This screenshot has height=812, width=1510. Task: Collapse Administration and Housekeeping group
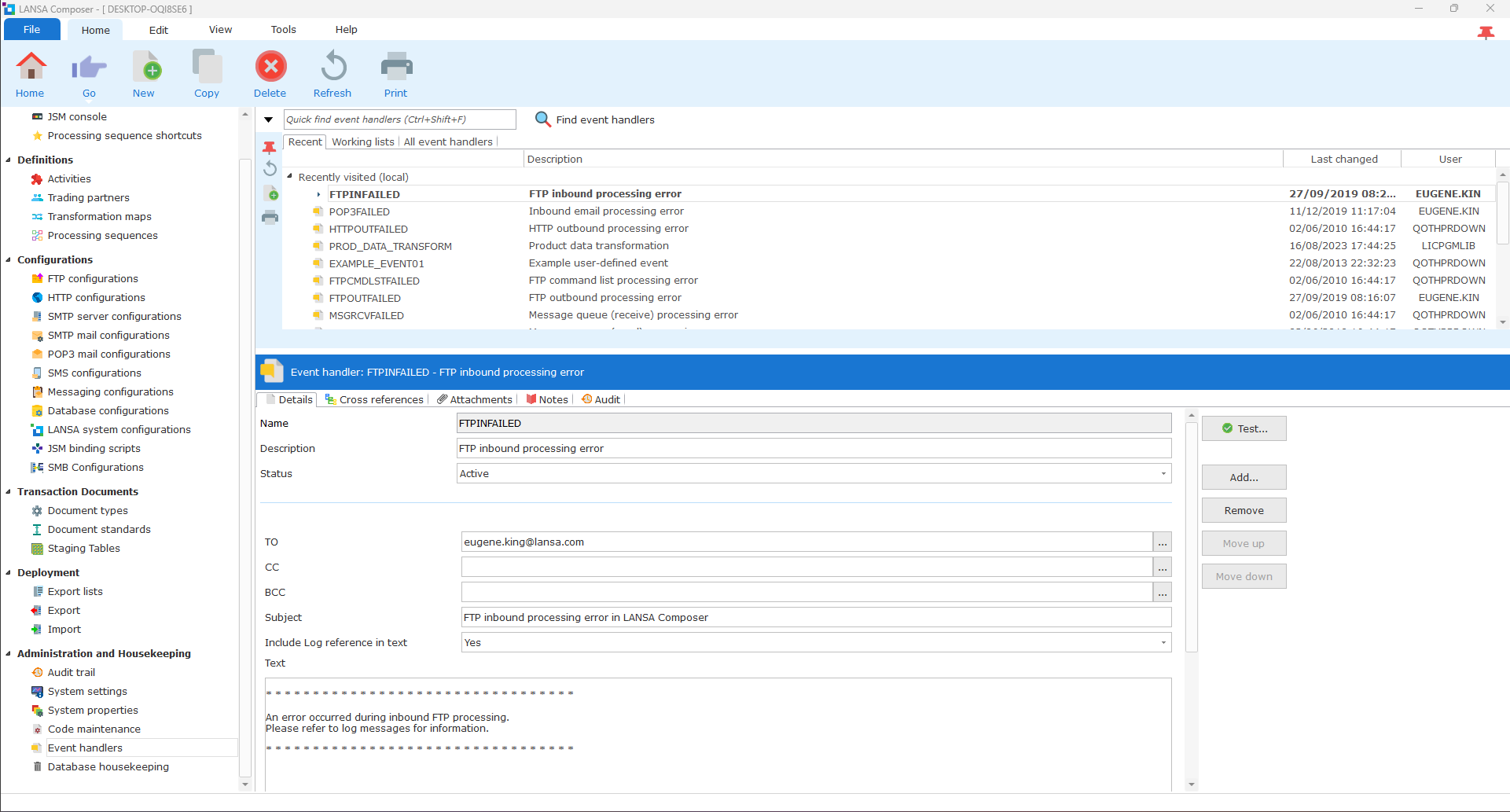coord(9,653)
